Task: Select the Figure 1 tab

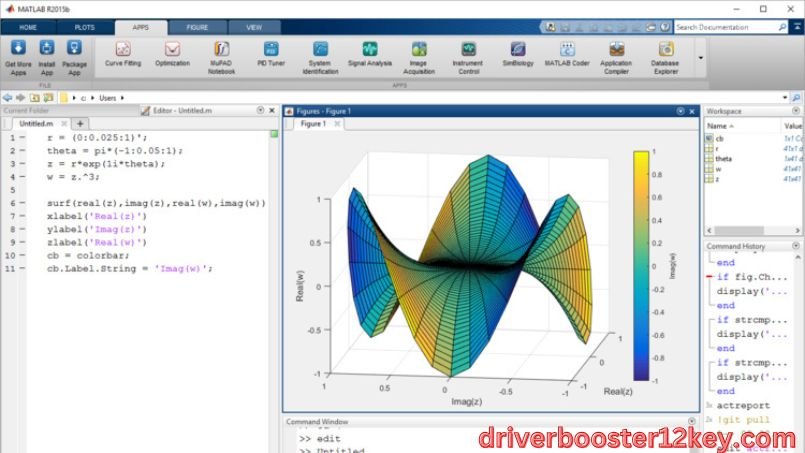Action: click(x=313, y=124)
